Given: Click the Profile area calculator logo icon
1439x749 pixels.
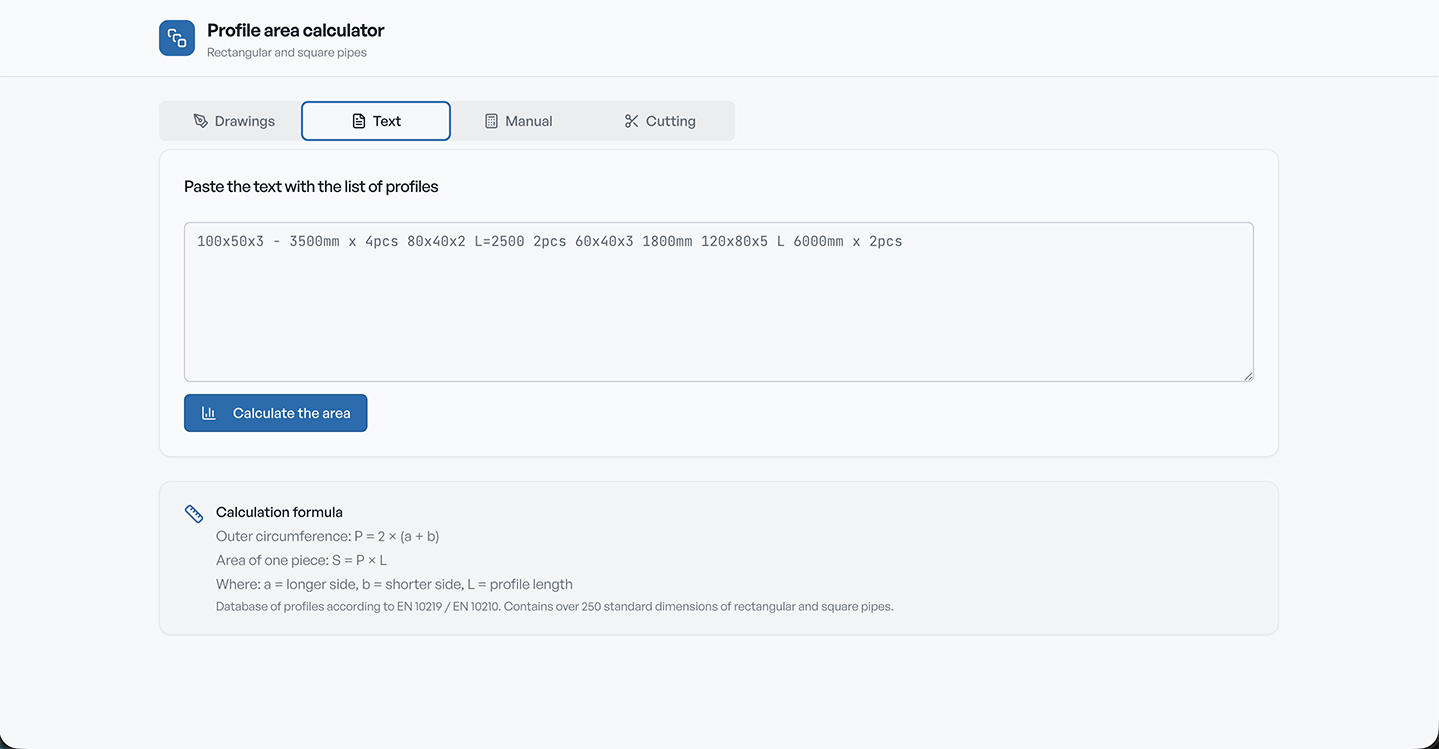Looking at the screenshot, I should coord(177,38).
